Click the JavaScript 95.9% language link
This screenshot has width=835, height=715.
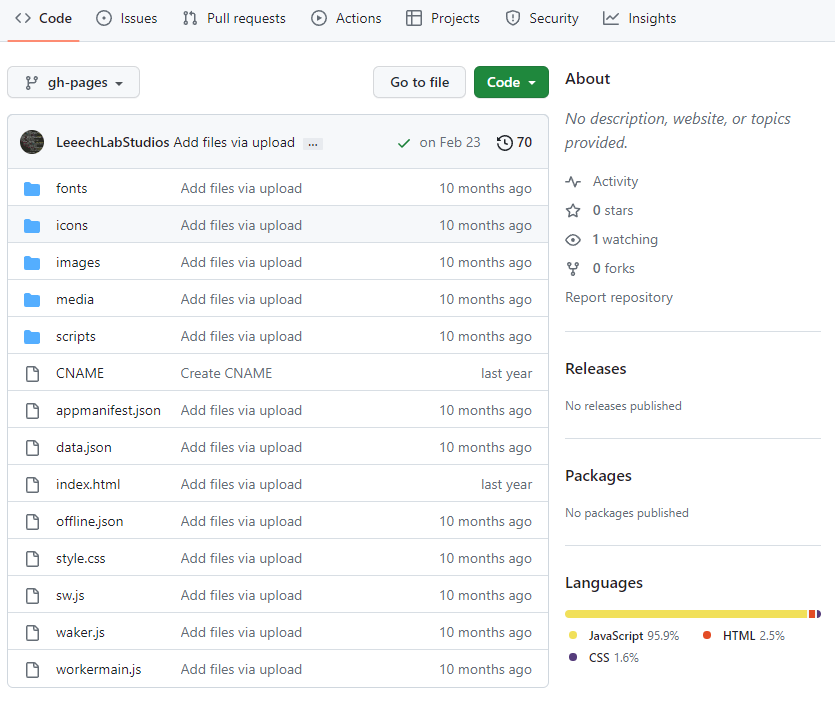pyautogui.click(x=624, y=636)
